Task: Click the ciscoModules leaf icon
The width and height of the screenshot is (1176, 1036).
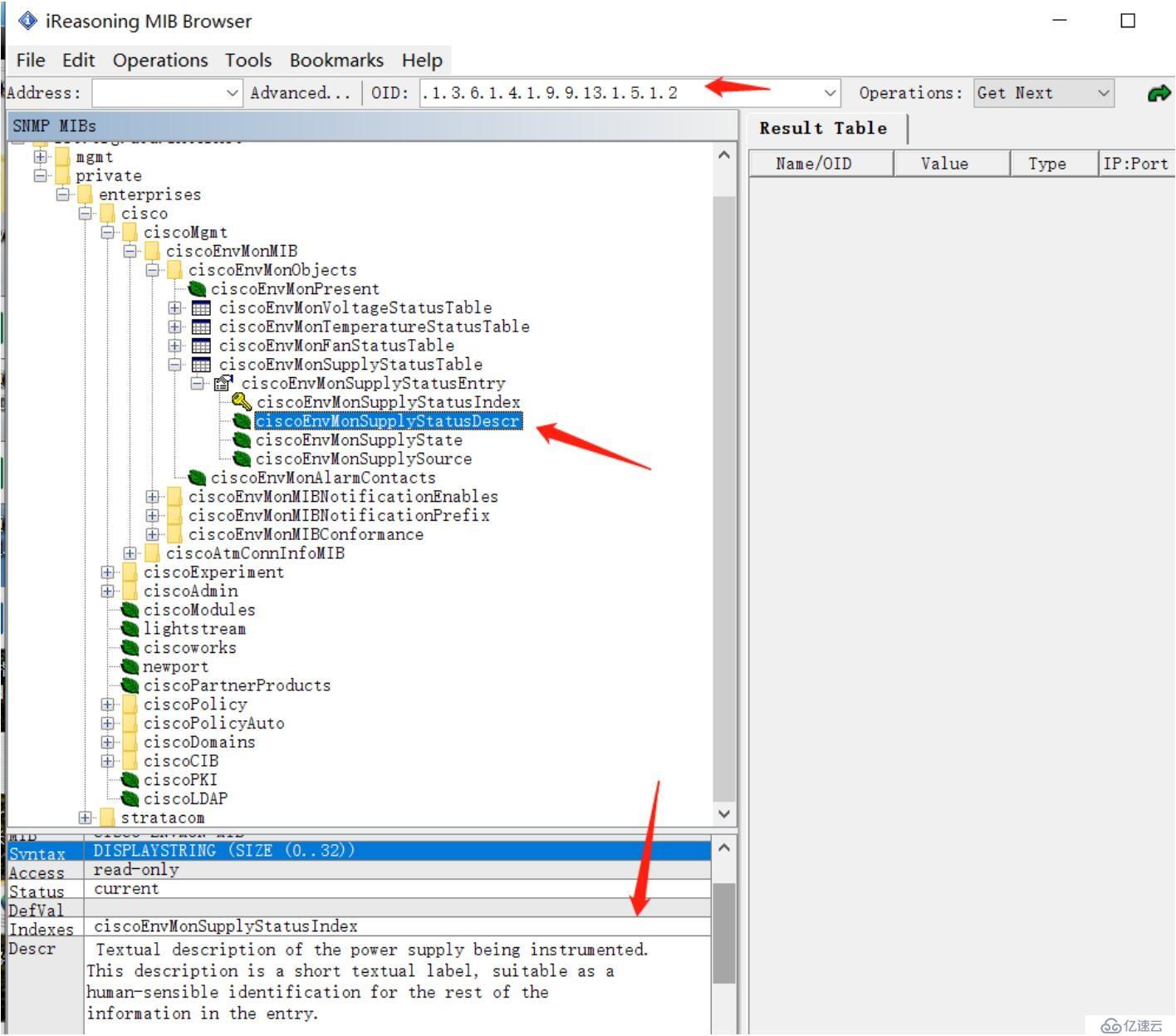Action: pyautogui.click(x=130, y=610)
